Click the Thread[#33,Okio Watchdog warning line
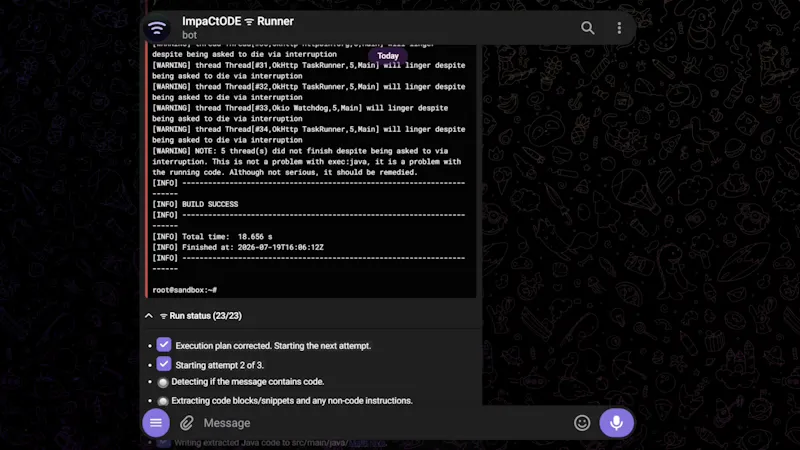 point(300,113)
